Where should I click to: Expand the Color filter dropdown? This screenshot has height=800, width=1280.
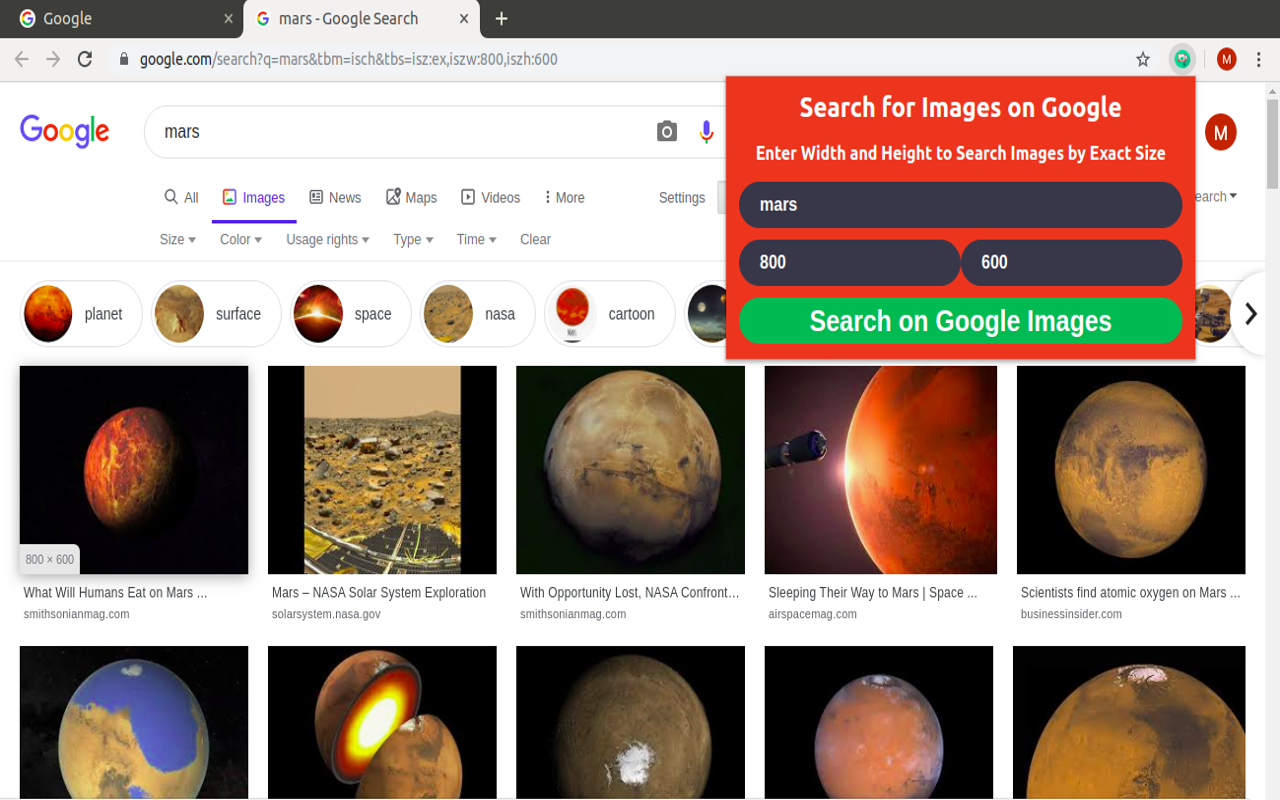pyautogui.click(x=240, y=240)
